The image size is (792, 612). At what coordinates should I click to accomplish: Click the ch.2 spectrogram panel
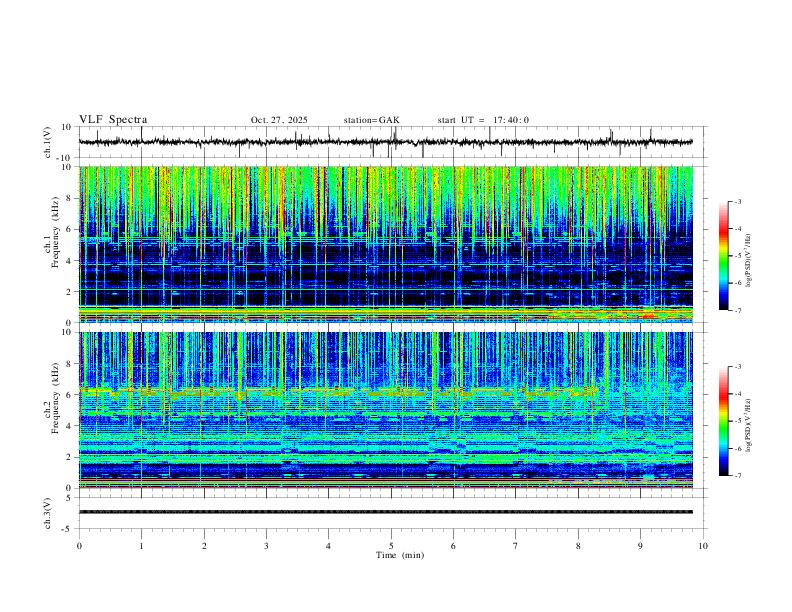click(x=386, y=410)
